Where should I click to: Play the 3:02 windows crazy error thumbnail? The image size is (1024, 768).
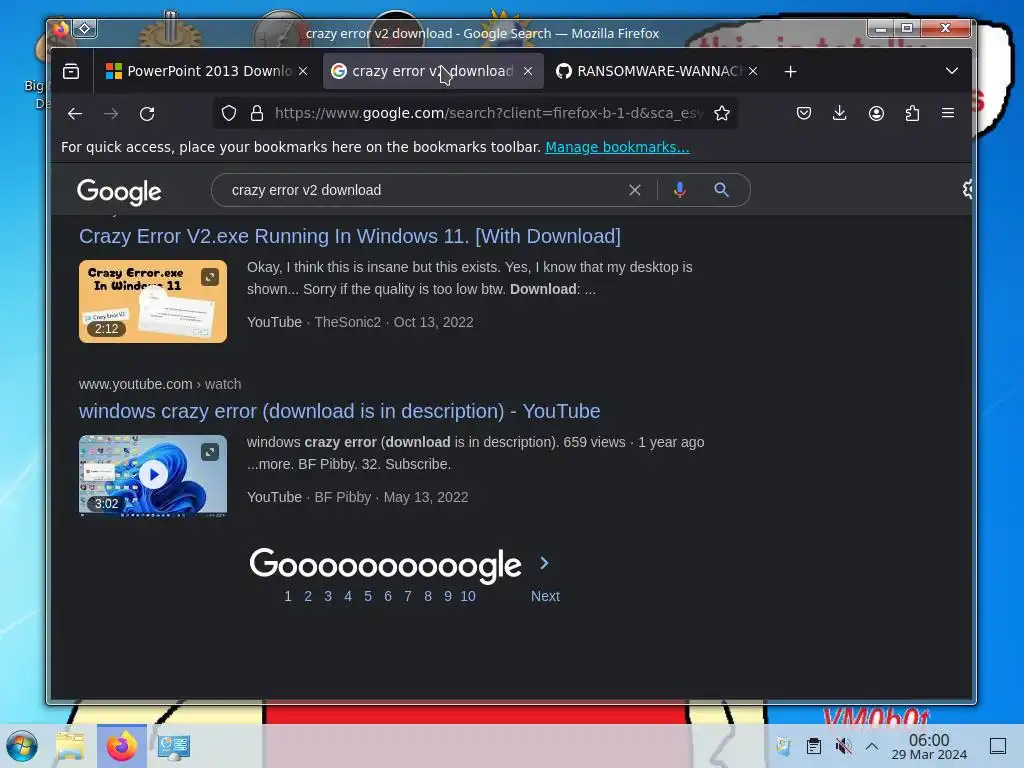pos(153,475)
